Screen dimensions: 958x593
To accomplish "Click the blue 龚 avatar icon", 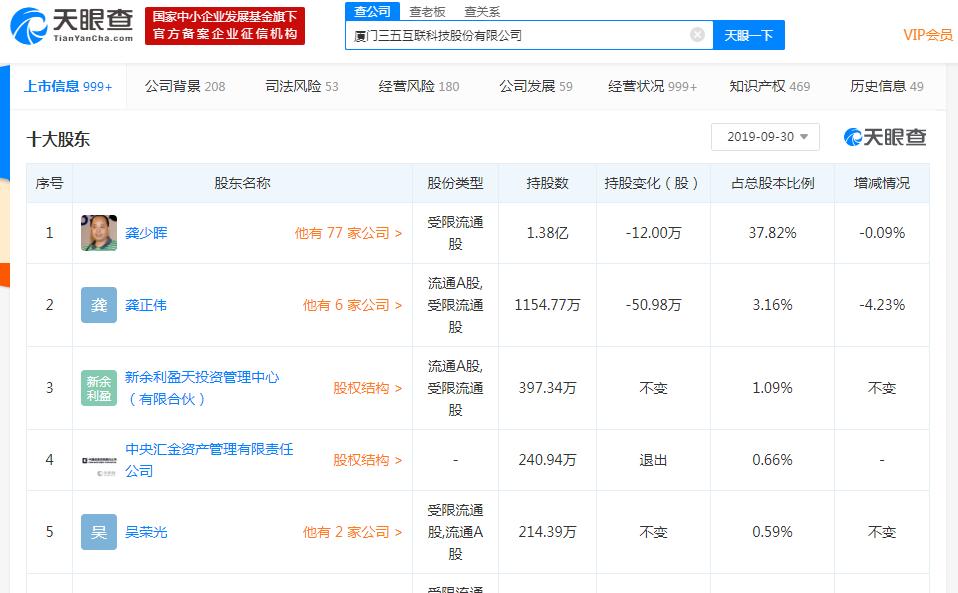I will 99,305.
